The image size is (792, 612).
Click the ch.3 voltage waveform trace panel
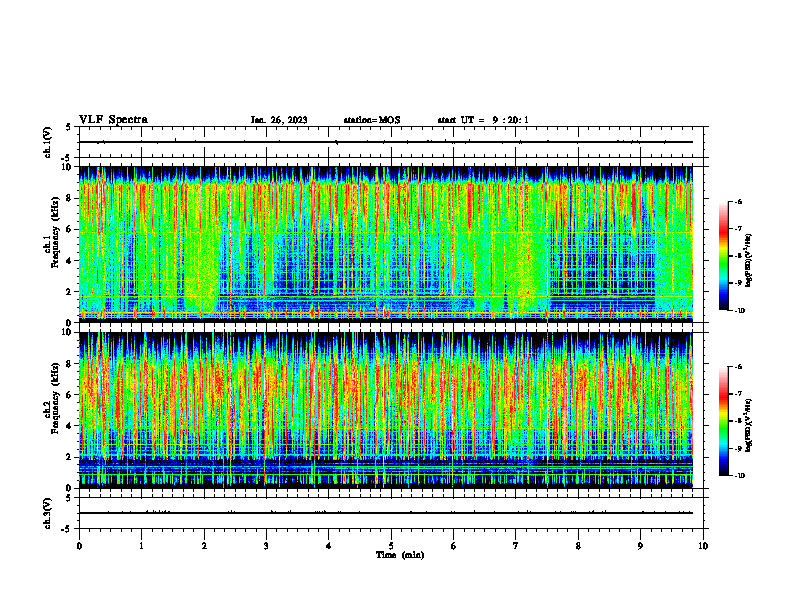[x=393, y=513]
